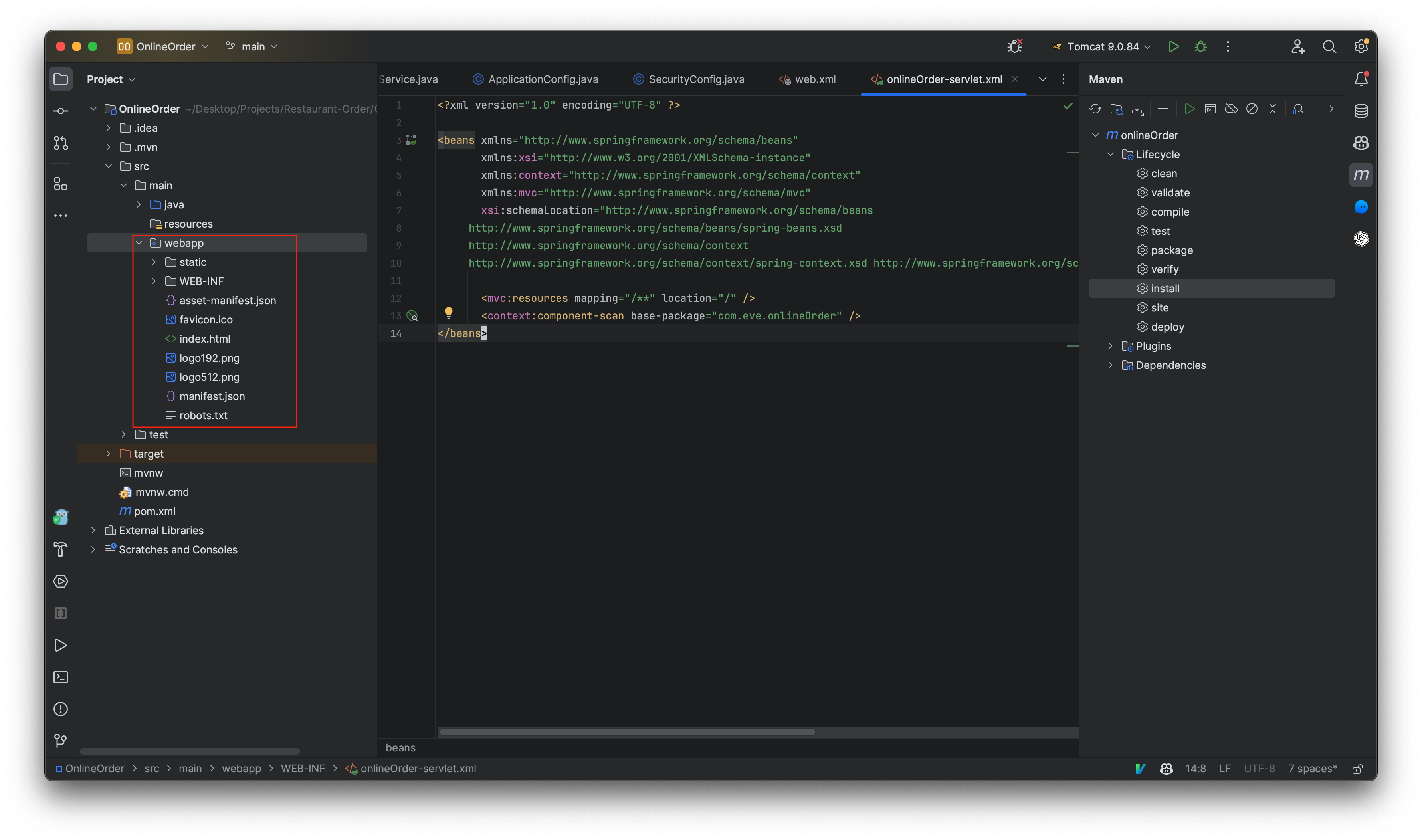Image resolution: width=1422 pixels, height=840 pixels.
Task: Open the Search Everywhere magnifier
Action: [x=1330, y=46]
